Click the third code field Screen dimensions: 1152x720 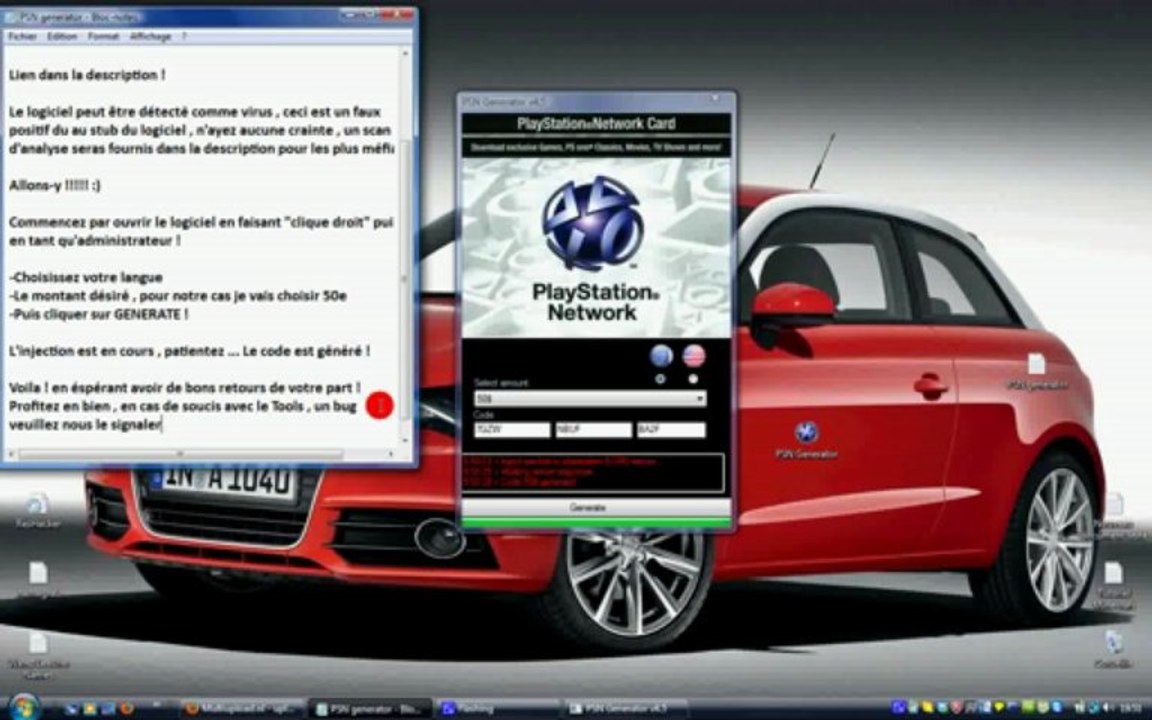[x=672, y=430]
